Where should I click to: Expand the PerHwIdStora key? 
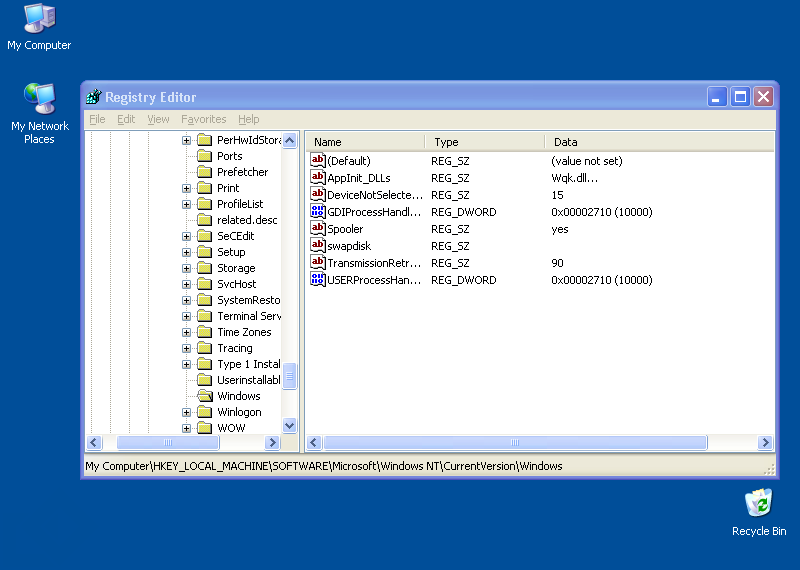coord(186,140)
